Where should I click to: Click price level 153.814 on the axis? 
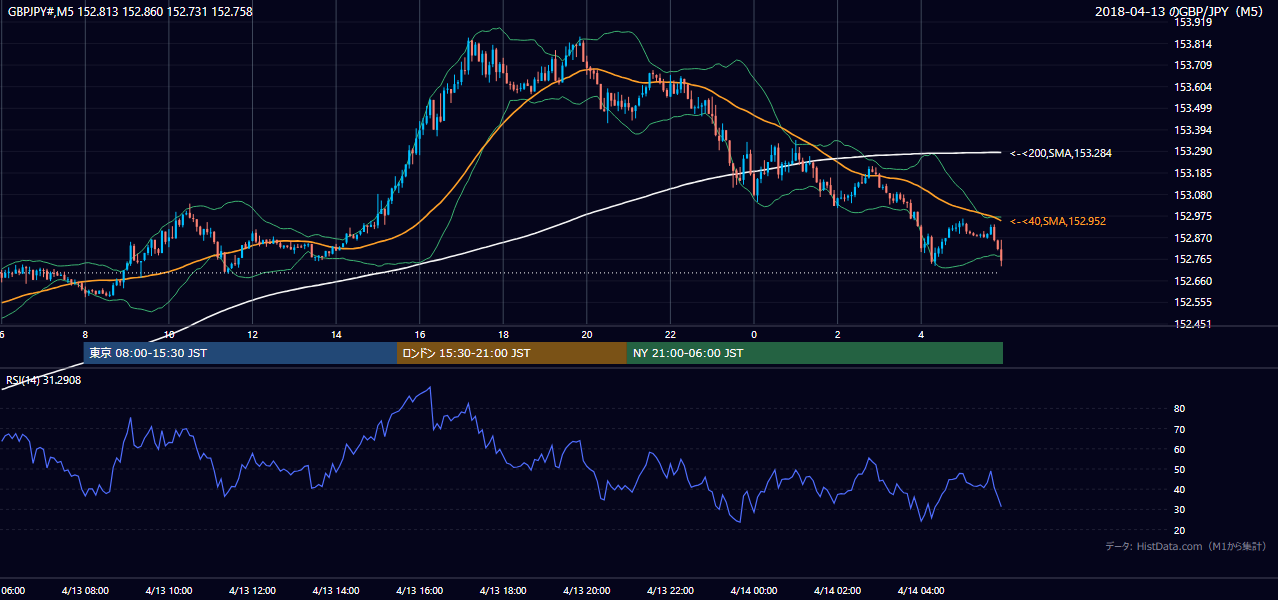point(1193,44)
